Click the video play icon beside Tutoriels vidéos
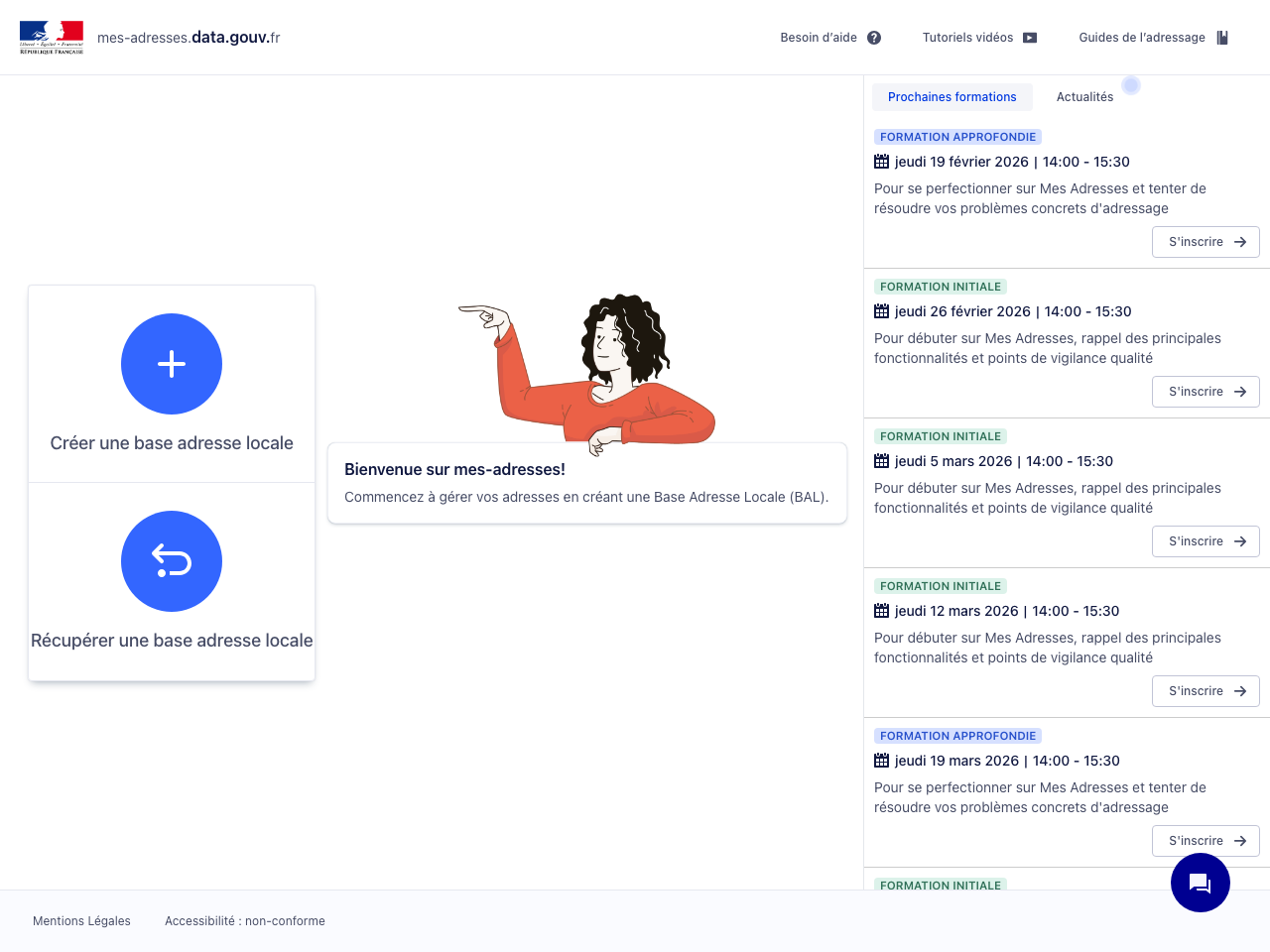The height and width of the screenshot is (952, 1270). [1030, 38]
